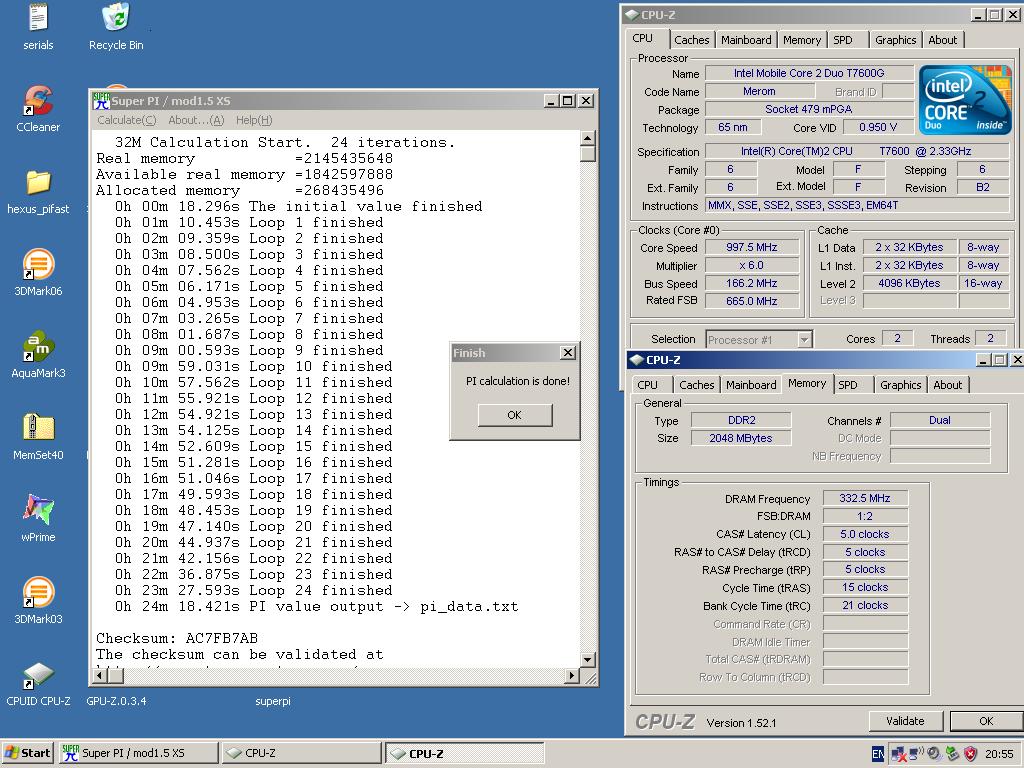Click OK in the Finish dialog
Viewport: 1024px width, 768px height.
click(x=515, y=415)
